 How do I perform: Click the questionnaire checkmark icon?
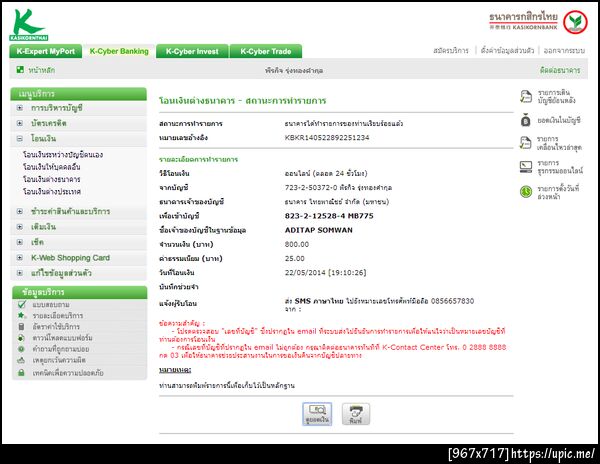click(21, 304)
